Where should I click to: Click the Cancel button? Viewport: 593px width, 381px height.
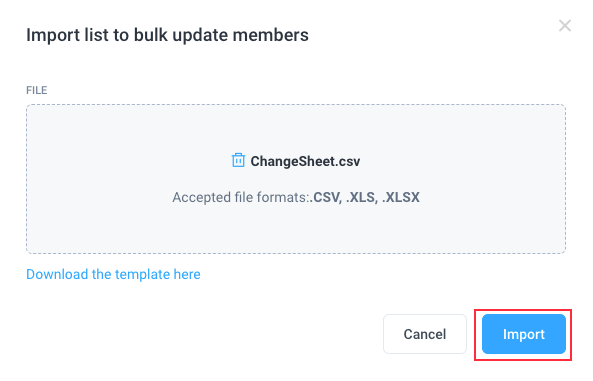pyautogui.click(x=425, y=334)
